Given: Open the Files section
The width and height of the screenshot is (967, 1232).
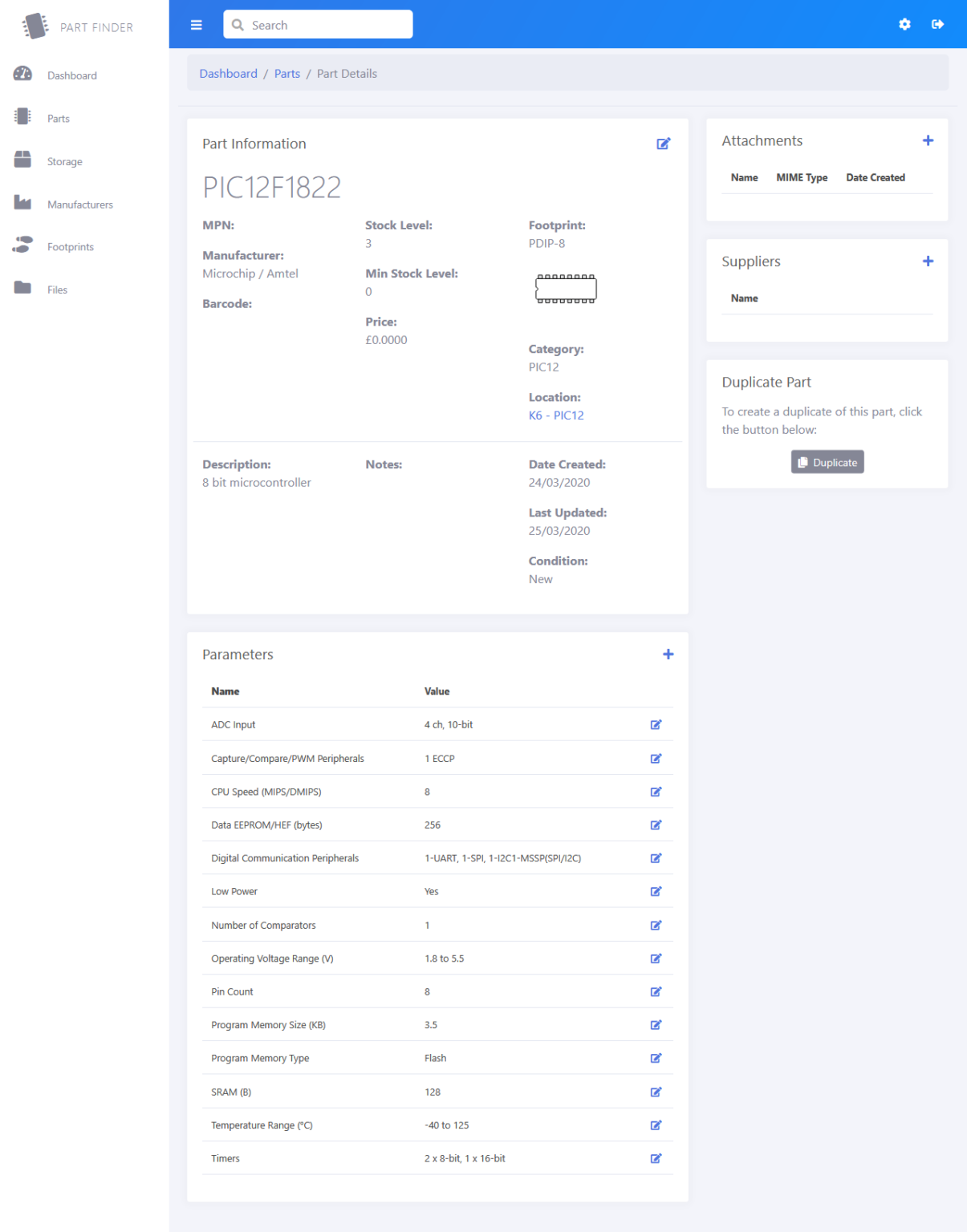Looking at the screenshot, I should point(57,290).
